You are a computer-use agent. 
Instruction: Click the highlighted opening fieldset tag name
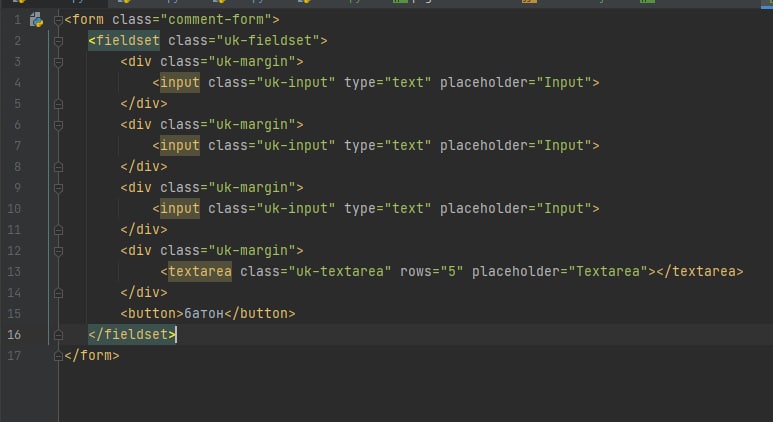[x=128, y=40]
